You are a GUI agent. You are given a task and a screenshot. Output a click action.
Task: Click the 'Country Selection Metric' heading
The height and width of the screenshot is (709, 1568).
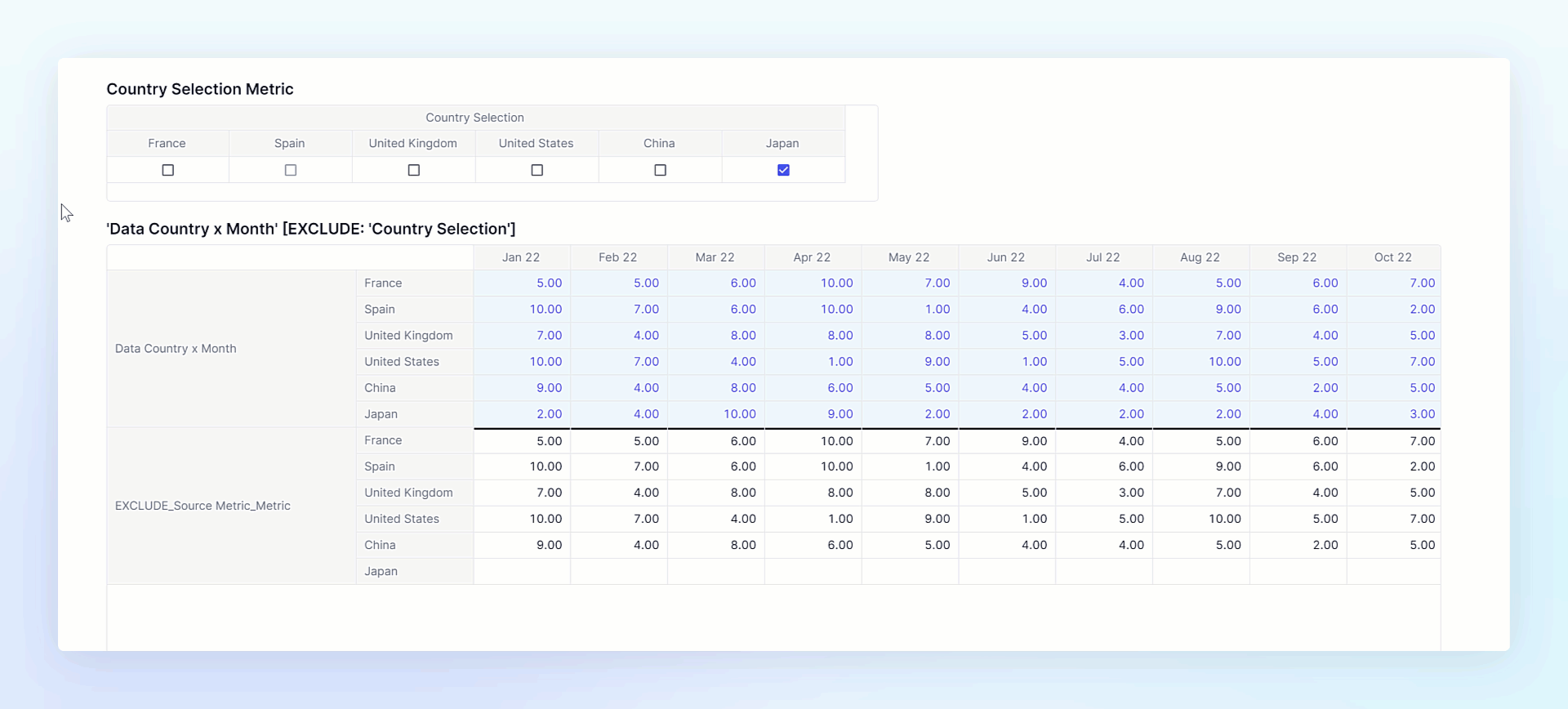point(200,89)
